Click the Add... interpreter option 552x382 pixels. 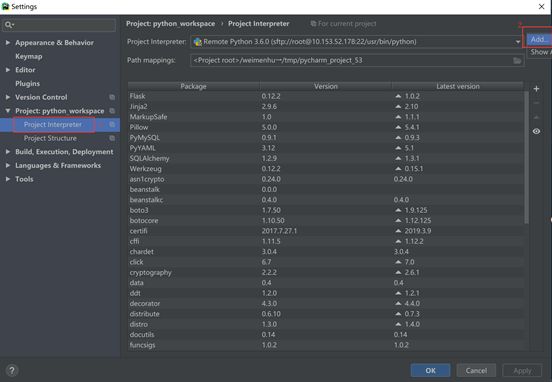tap(539, 39)
